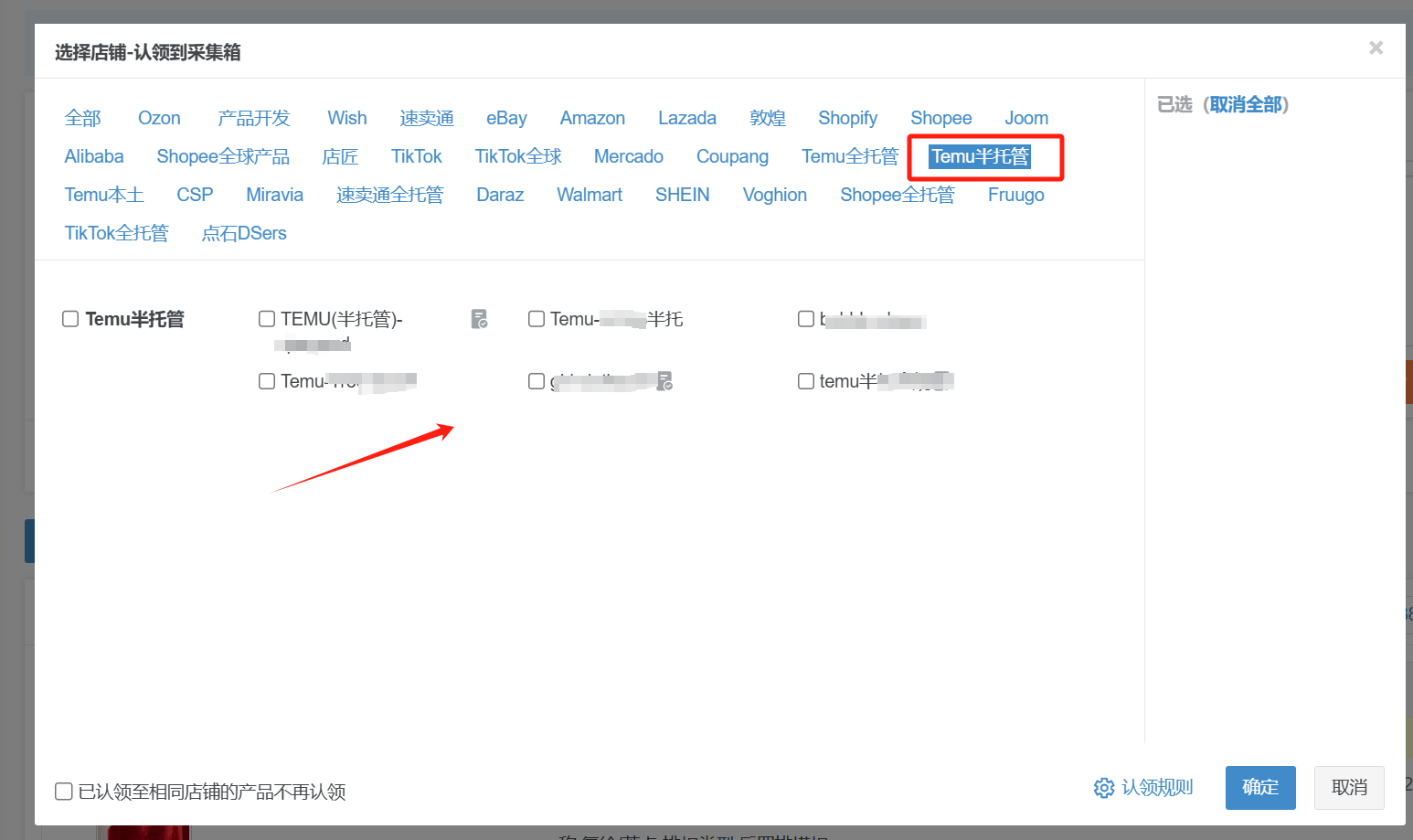Select the CSP platform tab

pos(195,195)
